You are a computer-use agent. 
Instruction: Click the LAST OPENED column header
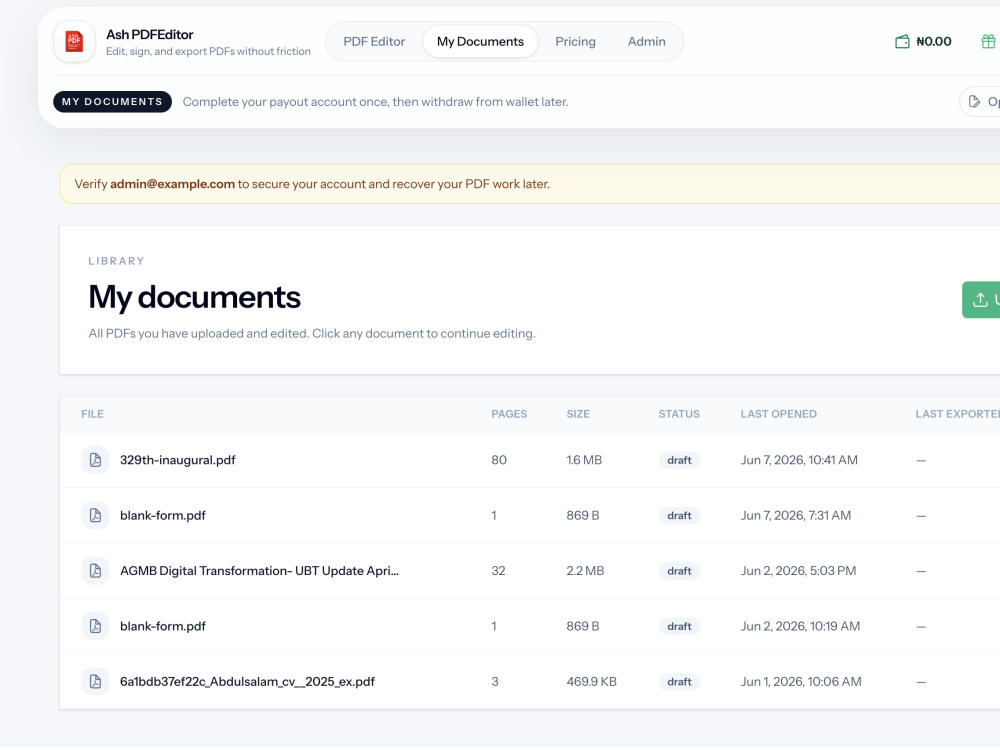778,414
